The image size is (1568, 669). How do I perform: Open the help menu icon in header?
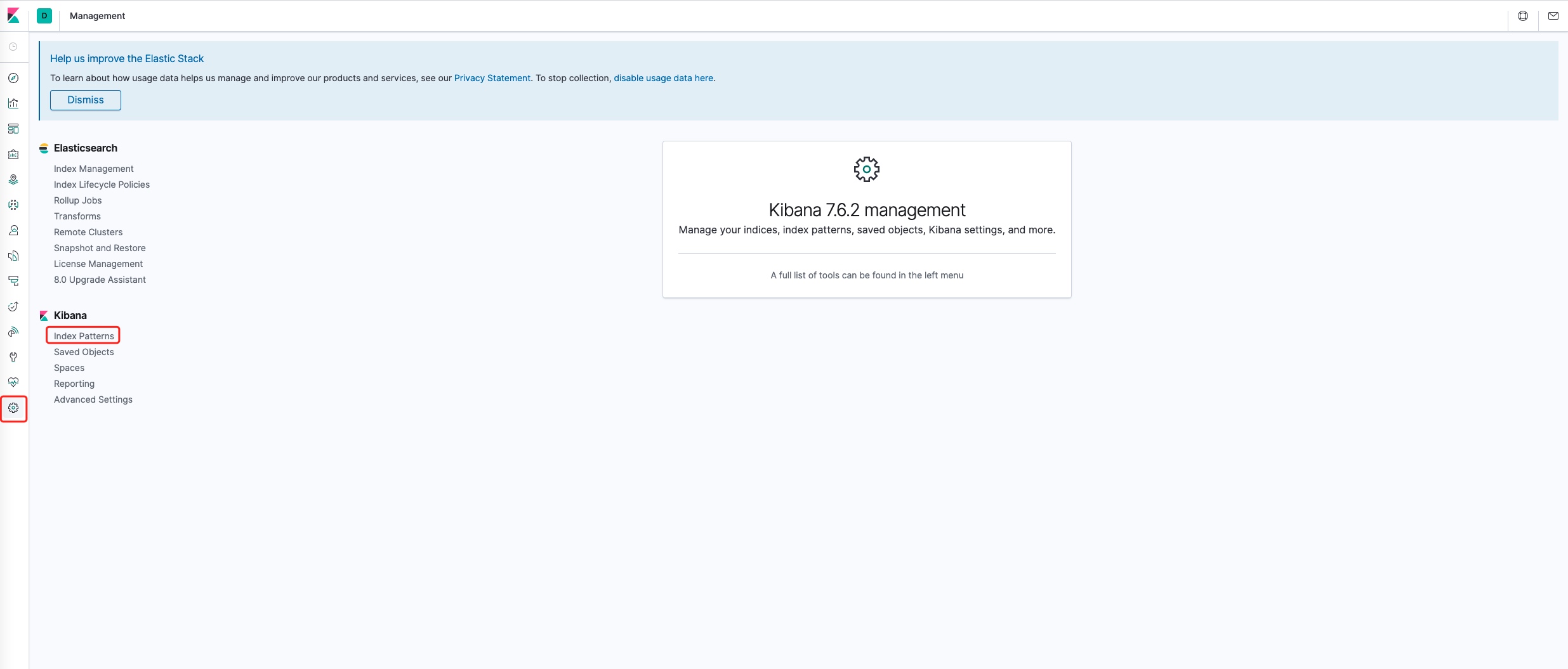(1523, 16)
